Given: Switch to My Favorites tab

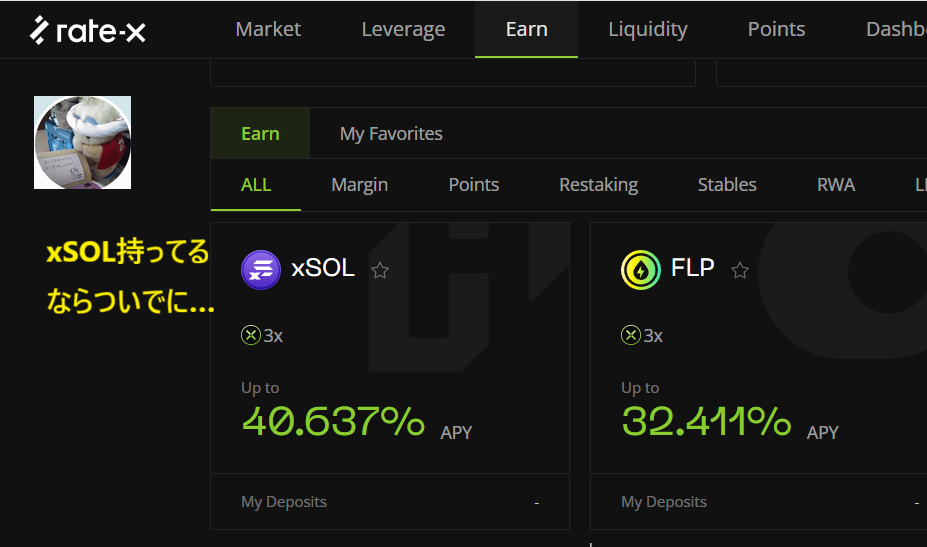Looking at the screenshot, I should [391, 134].
